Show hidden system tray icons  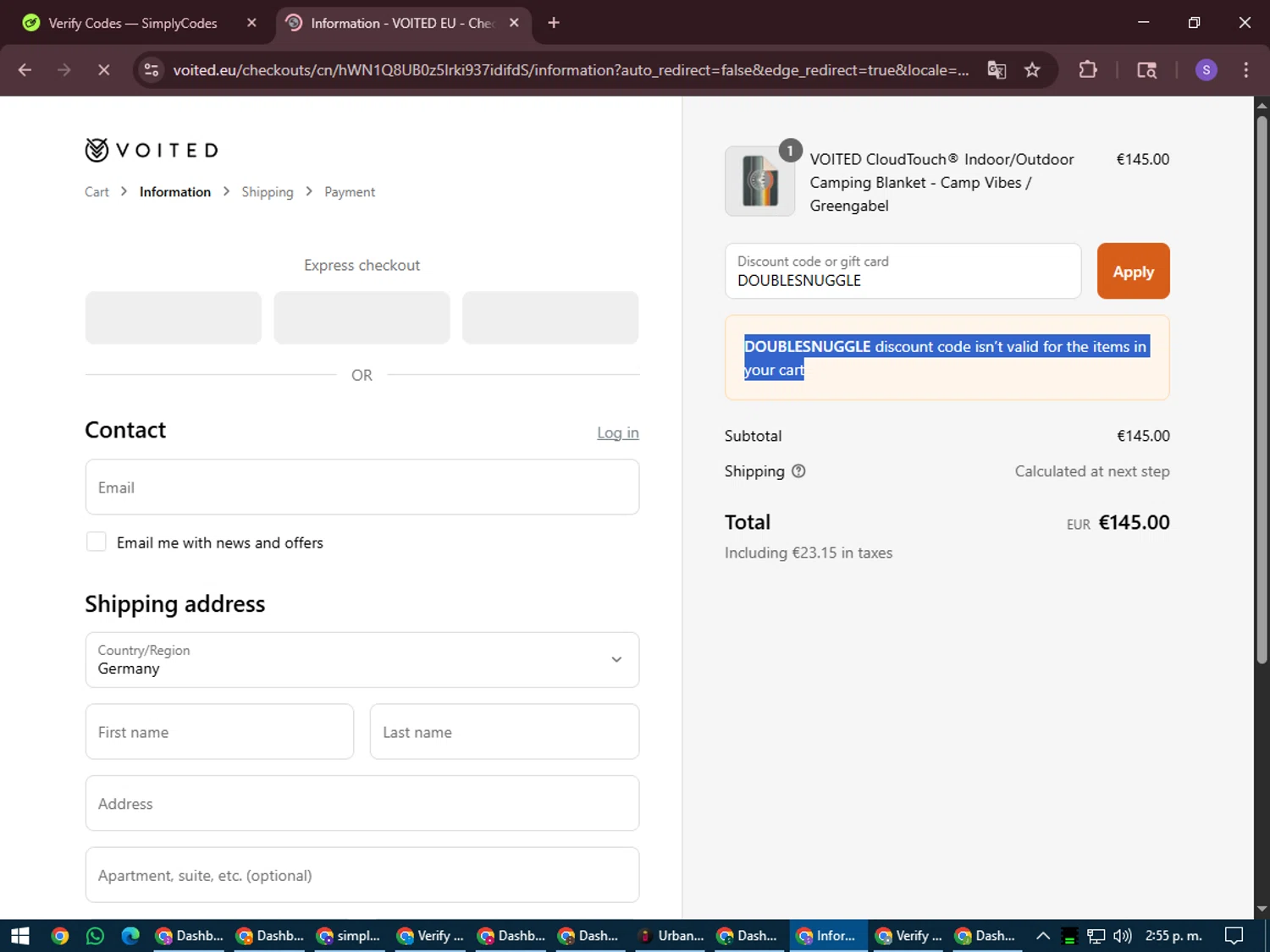click(x=1043, y=936)
